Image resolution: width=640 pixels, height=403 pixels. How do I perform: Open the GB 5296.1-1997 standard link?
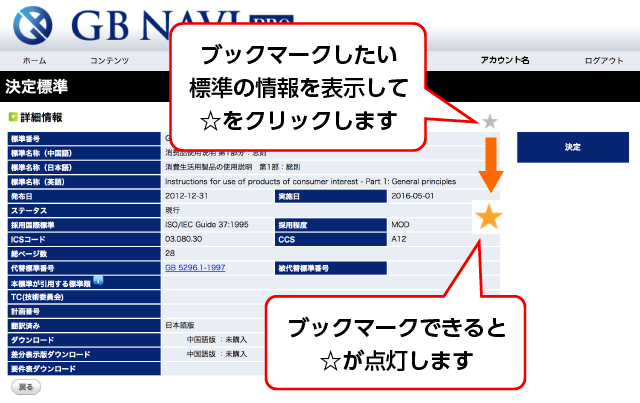195,267
